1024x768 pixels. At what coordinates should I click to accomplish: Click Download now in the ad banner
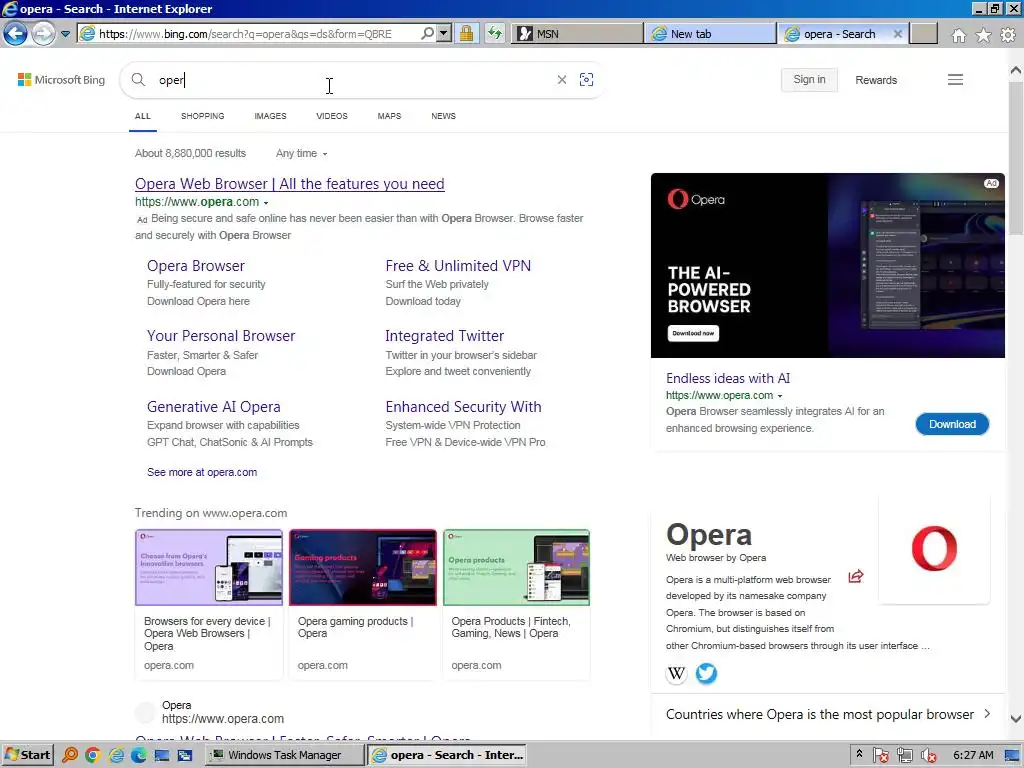[x=693, y=333]
